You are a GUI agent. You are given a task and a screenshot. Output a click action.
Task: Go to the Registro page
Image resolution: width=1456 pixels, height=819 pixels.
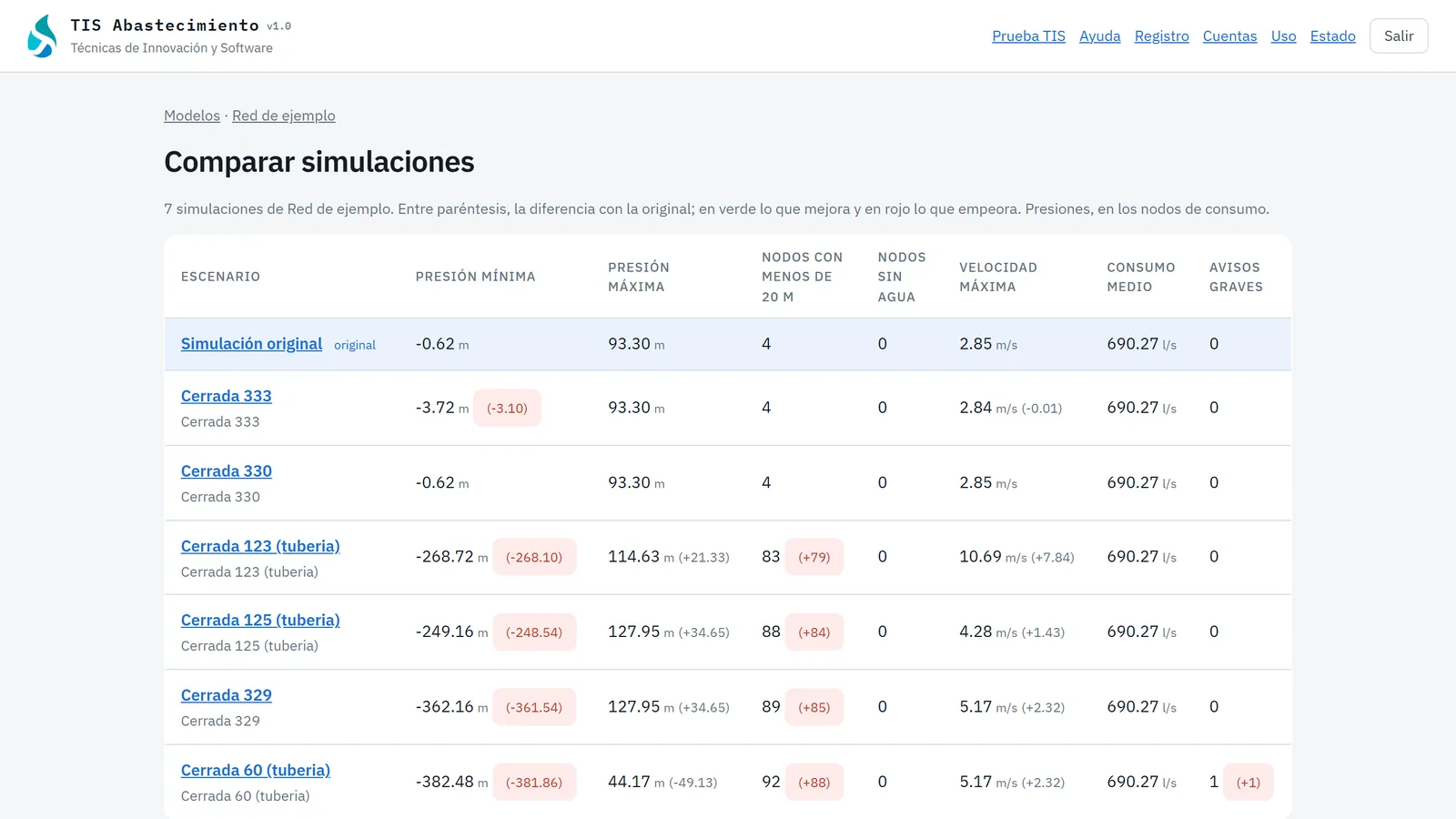coord(1161,36)
